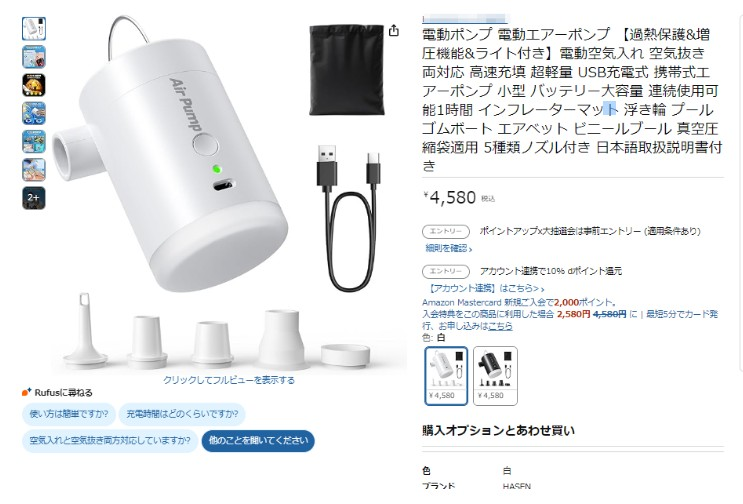The width and height of the screenshot is (743, 504).
Task: Choose the white color variant swatch
Action: click(446, 376)
